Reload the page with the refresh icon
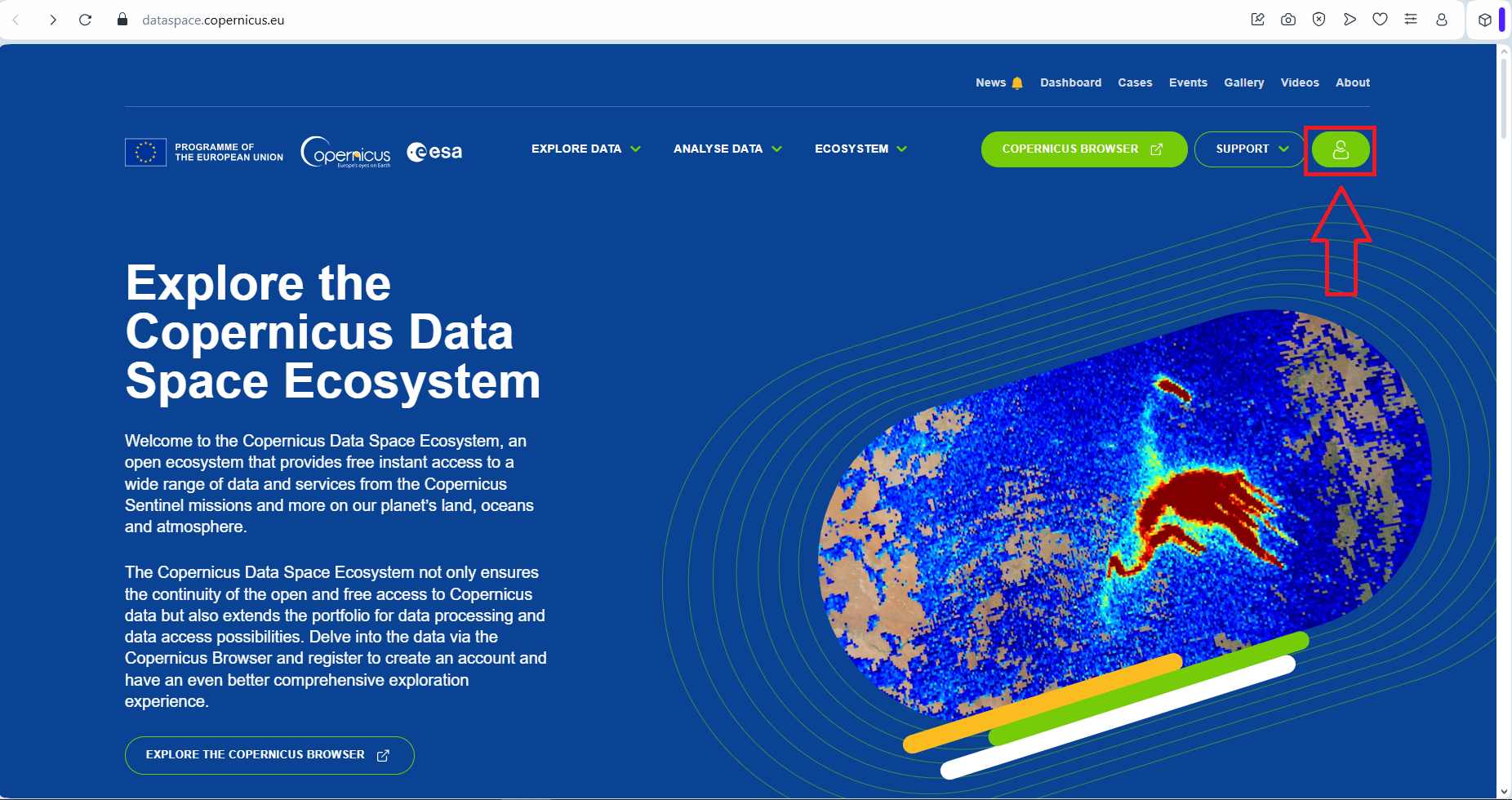The width and height of the screenshot is (1512, 800). click(85, 20)
